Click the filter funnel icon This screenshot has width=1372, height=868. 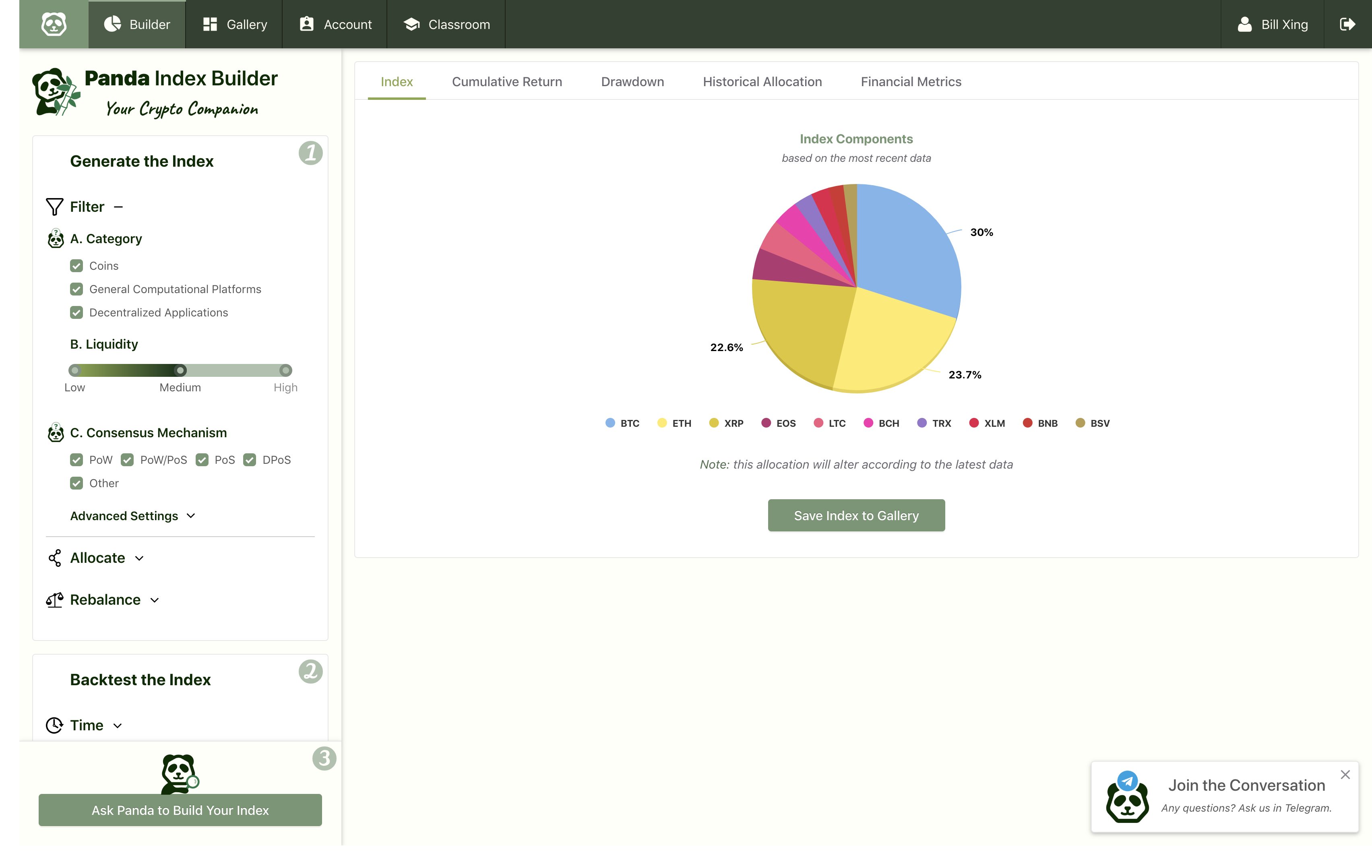click(x=54, y=206)
